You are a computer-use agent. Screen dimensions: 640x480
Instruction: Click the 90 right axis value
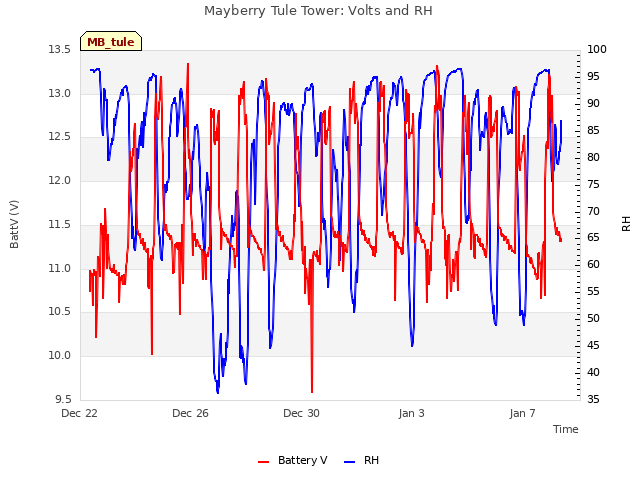coord(593,104)
